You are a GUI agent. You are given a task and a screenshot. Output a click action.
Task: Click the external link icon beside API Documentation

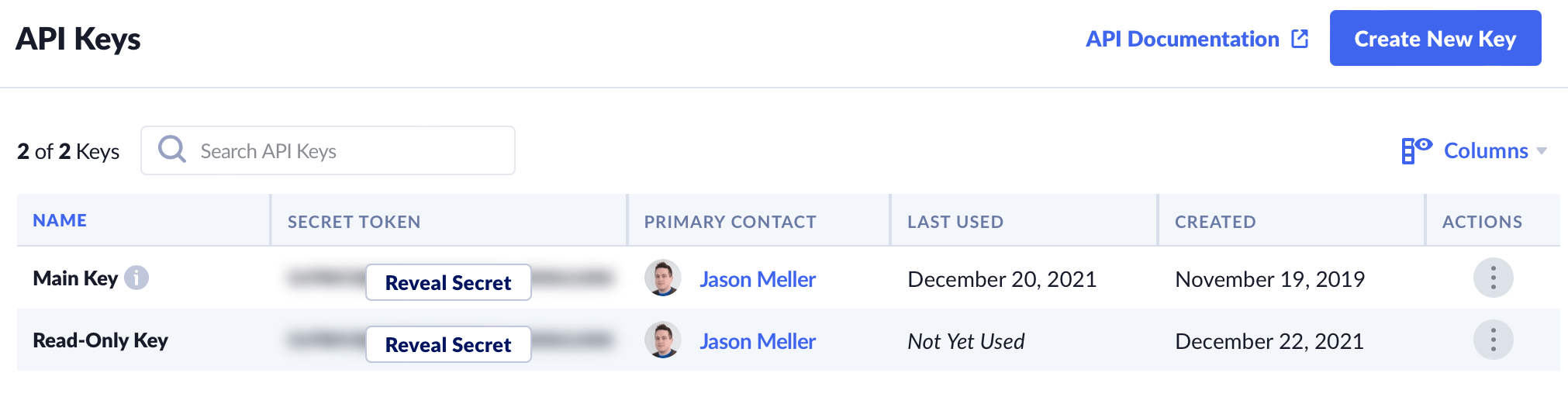pyautogui.click(x=1300, y=39)
